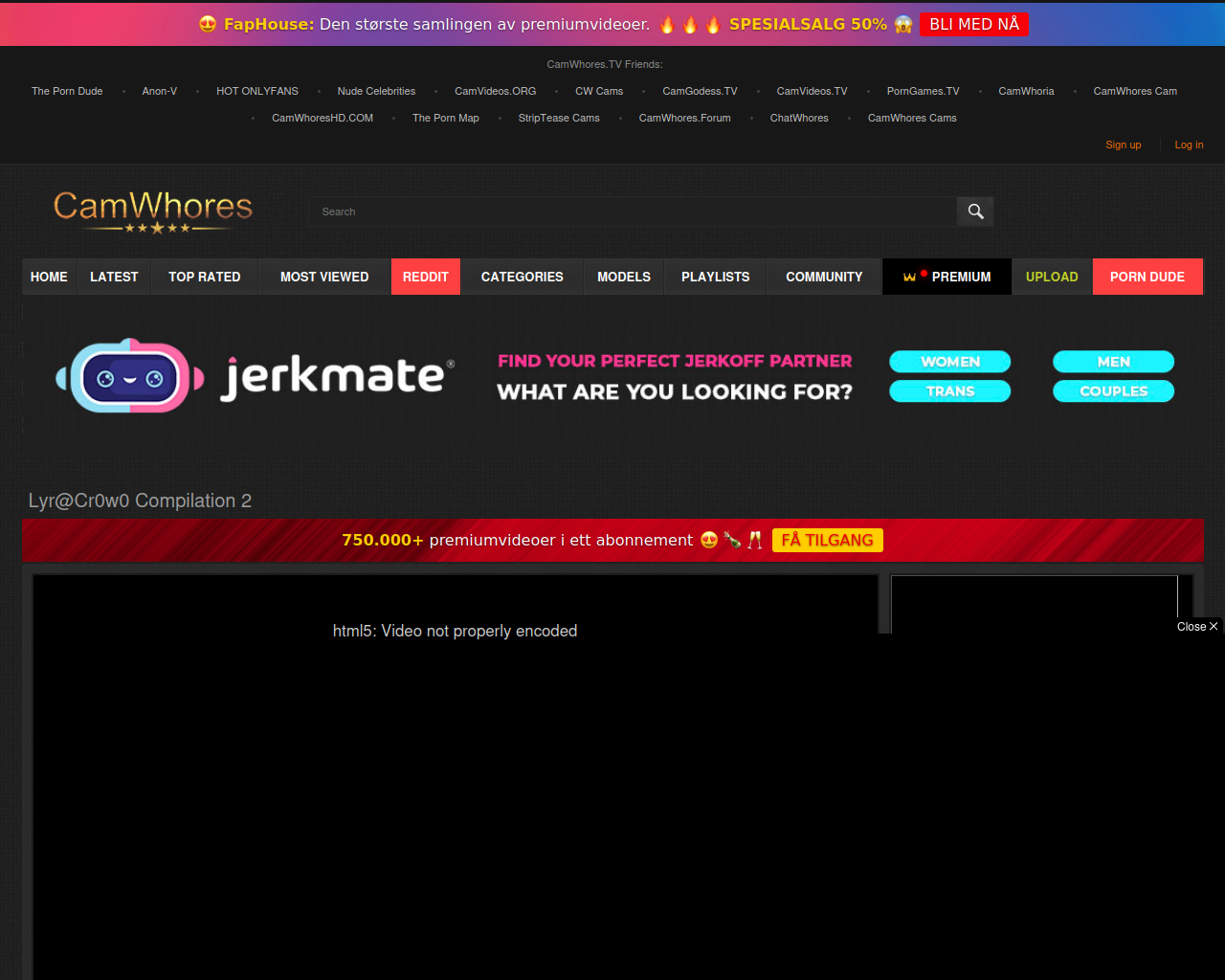Viewport: 1225px width, 980px height.
Task: Open the PLAYLISTS menu item
Action: (716, 277)
